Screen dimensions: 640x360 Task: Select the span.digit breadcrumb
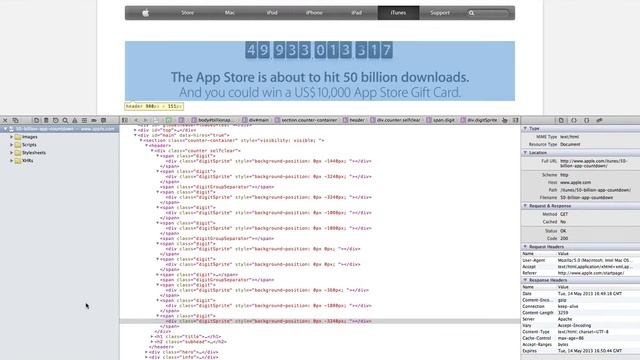click(441, 120)
